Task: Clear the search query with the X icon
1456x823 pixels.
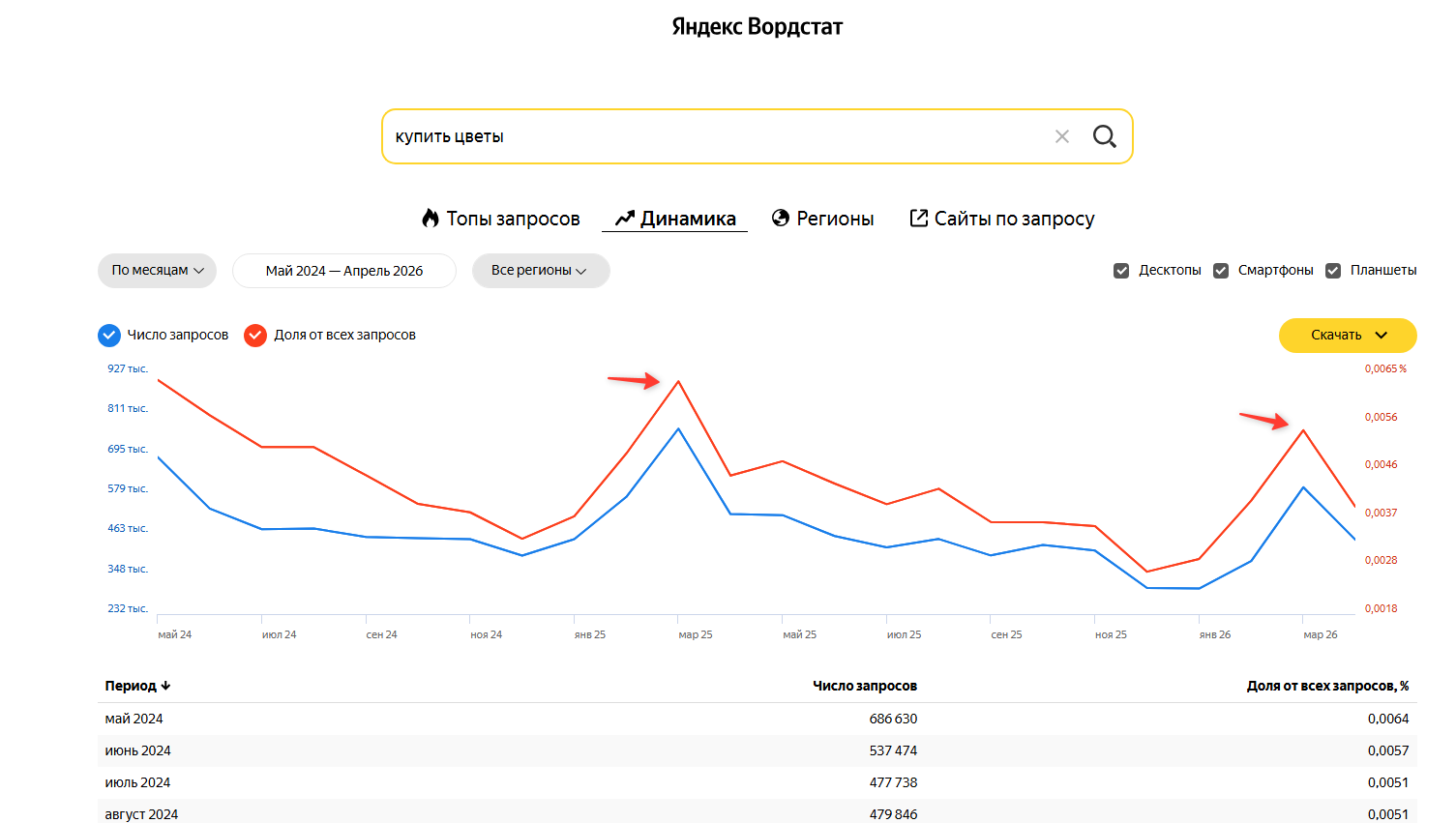Action: [1062, 136]
